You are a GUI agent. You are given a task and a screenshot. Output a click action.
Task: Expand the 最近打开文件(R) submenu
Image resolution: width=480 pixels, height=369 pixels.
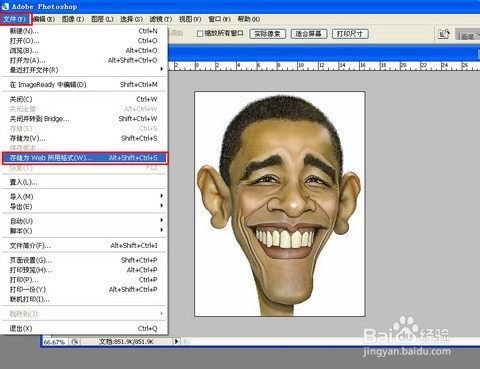point(84,70)
